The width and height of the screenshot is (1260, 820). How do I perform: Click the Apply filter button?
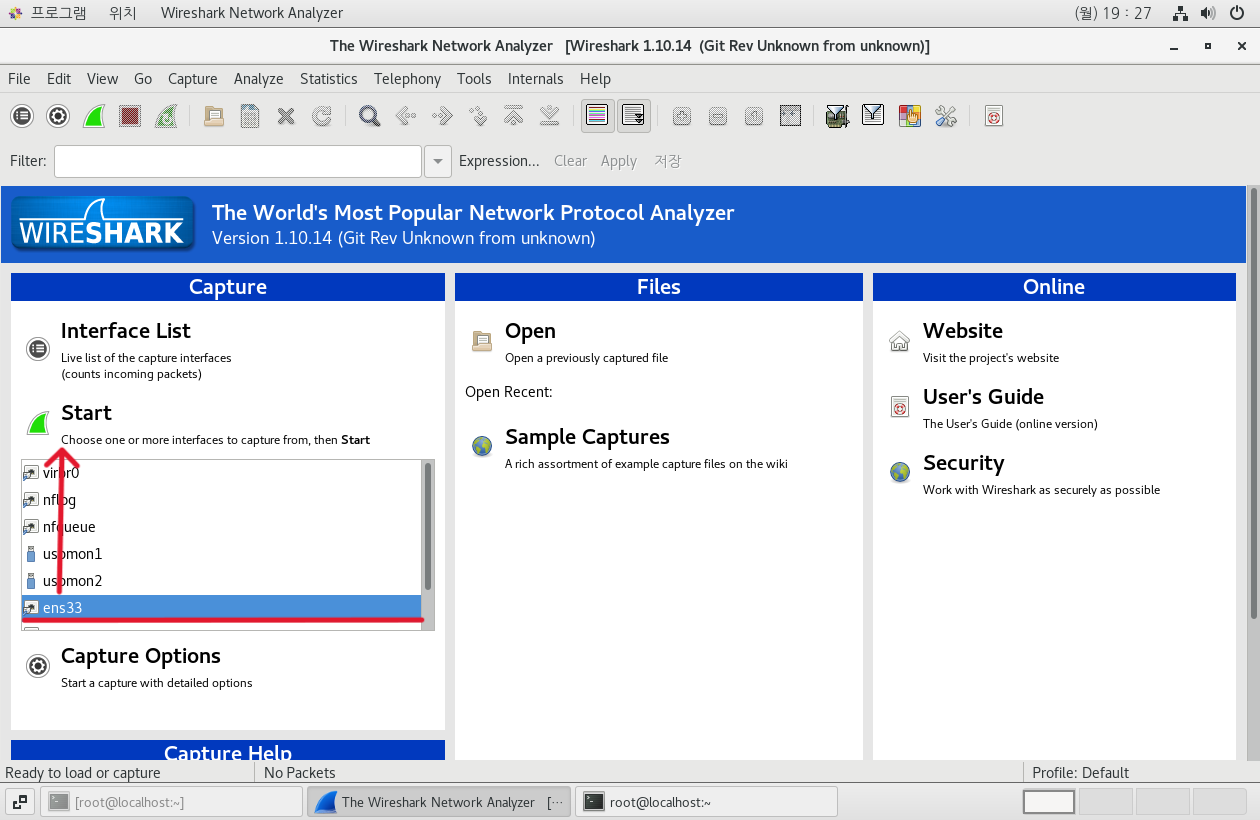pyautogui.click(x=619, y=161)
